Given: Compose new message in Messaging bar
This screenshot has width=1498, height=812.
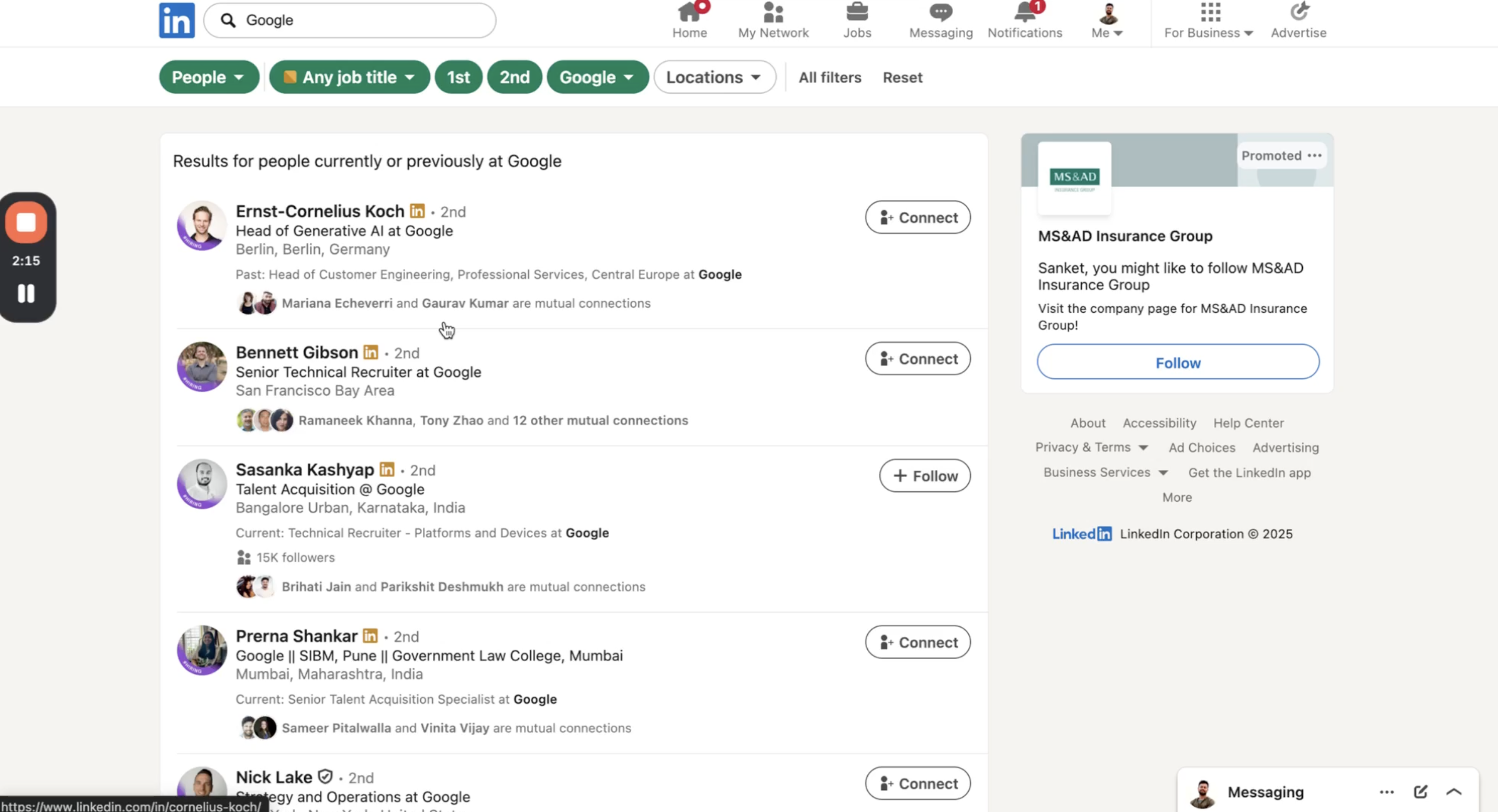Looking at the screenshot, I should pos(1420,792).
